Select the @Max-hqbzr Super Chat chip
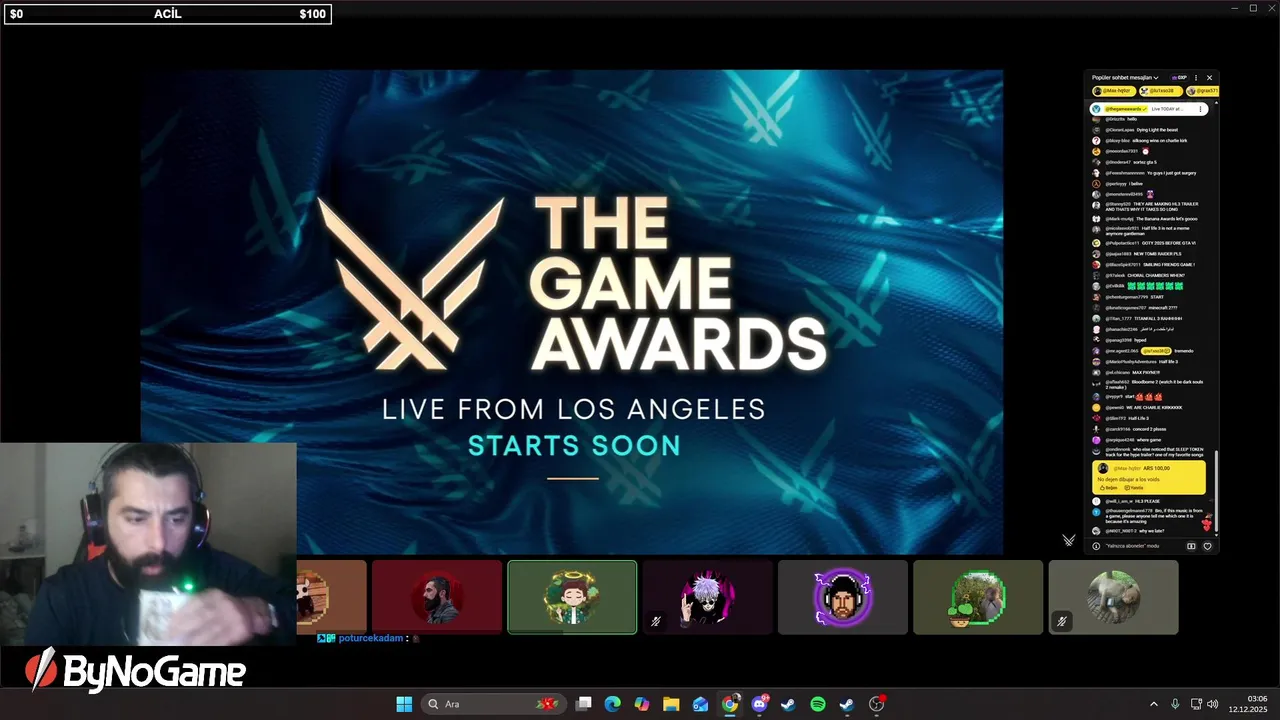This screenshot has width=1280, height=720. 1113,91
